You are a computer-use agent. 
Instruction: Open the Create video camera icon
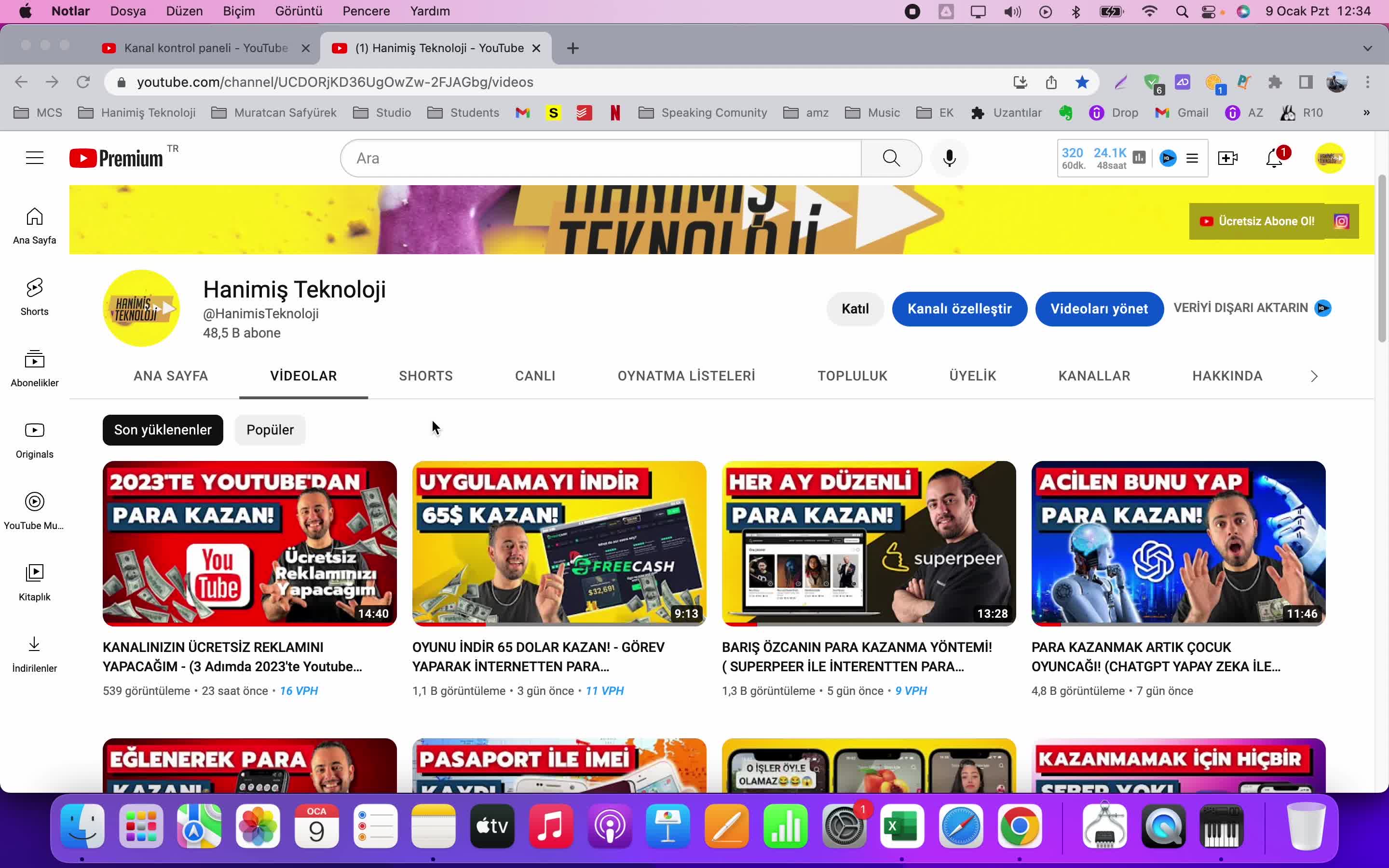click(x=1227, y=158)
